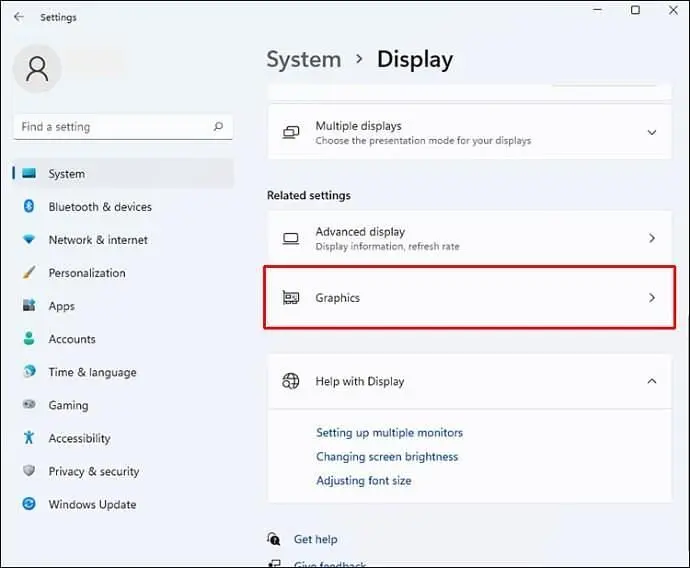The width and height of the screenshot is (690, 568).
Task: Click the Accessibility figure icon
Action: coord(29,437)
